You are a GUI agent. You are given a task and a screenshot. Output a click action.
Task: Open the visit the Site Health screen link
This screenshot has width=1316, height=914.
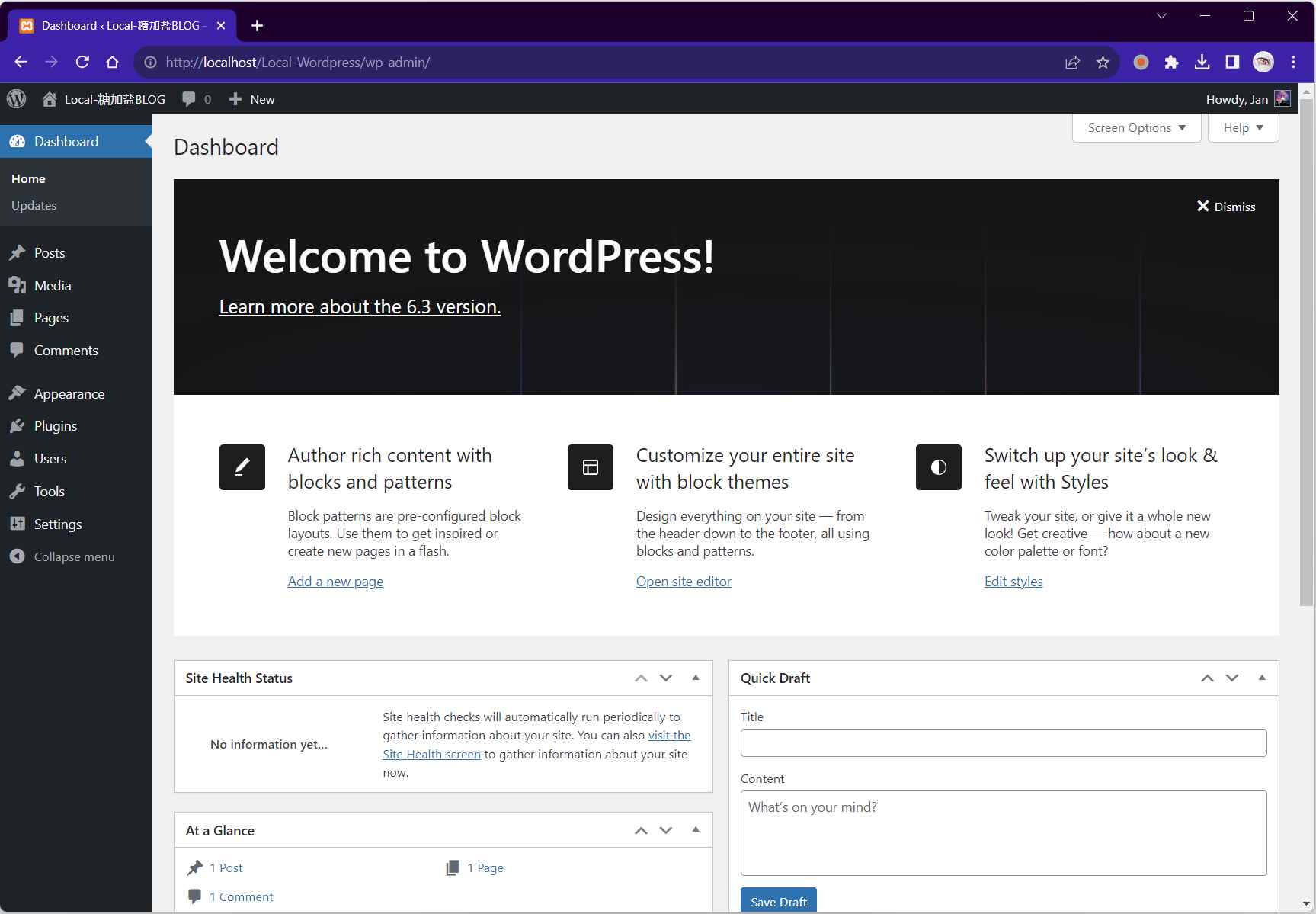(432, 754)
